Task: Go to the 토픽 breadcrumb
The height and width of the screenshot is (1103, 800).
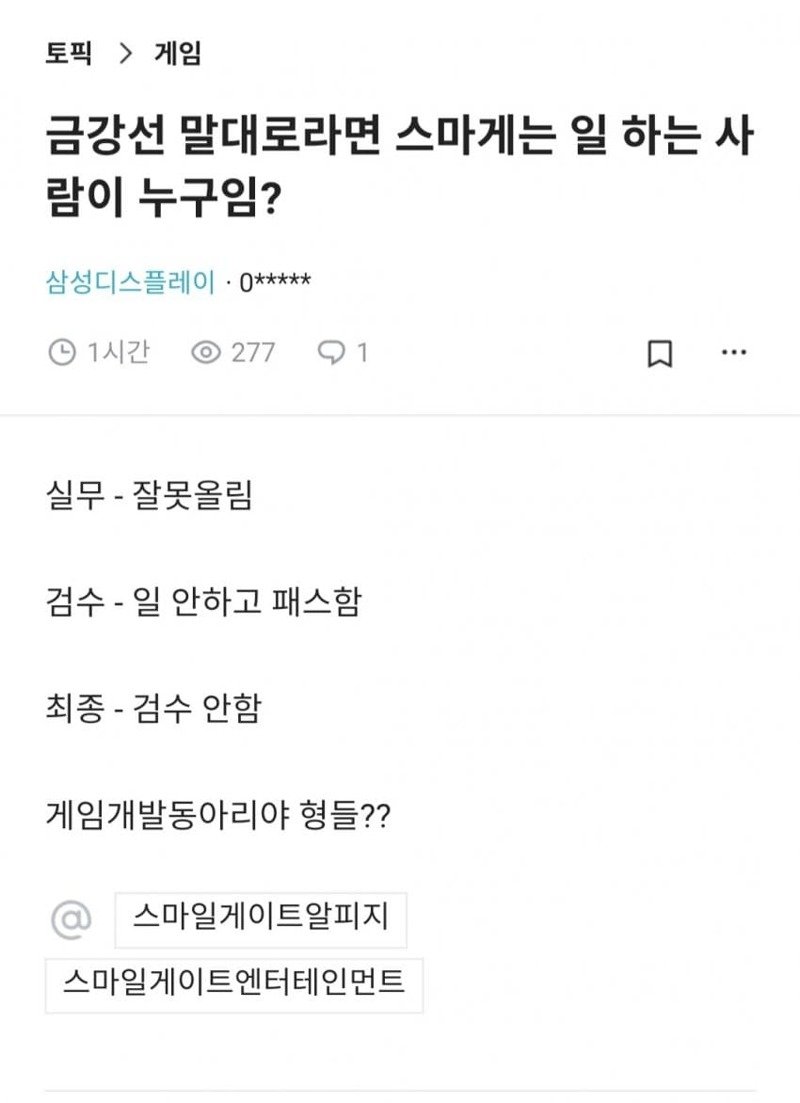Action: tap(69, 54)
